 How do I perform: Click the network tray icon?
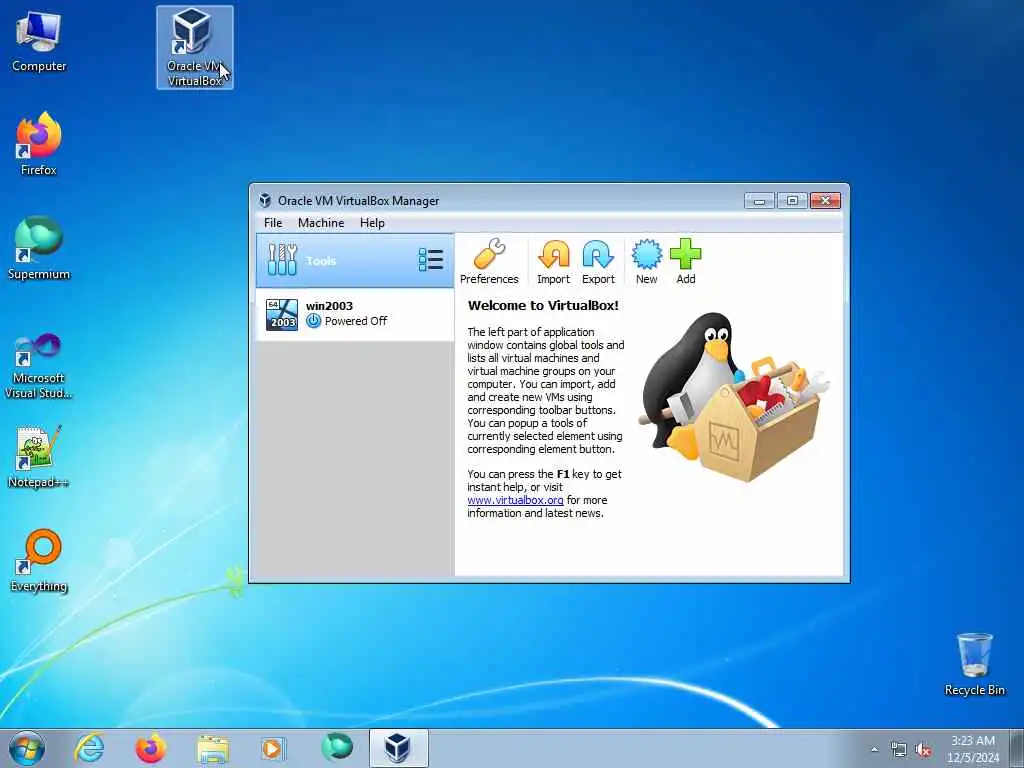(x=899, y=750)
